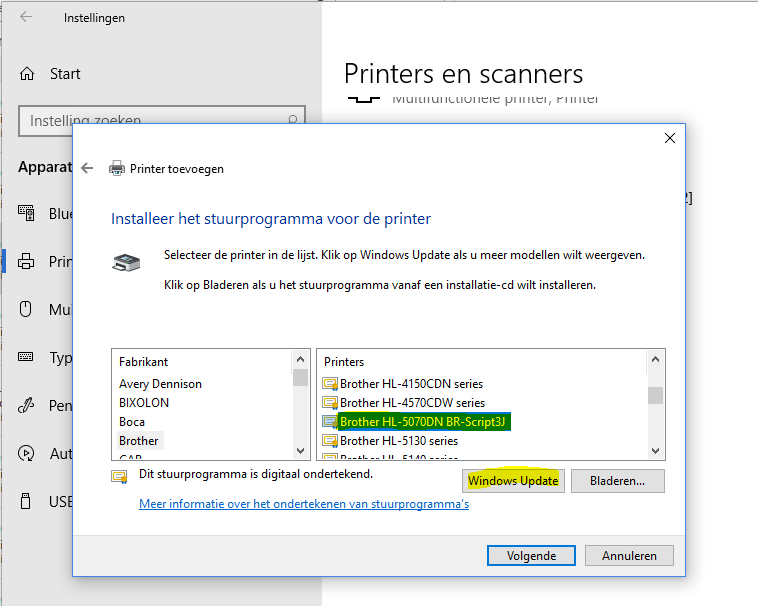This screenshot has height=606, width=758.
Task: Select Brother HL-4570CDW series printer
Action: click(x=412, y=403)
